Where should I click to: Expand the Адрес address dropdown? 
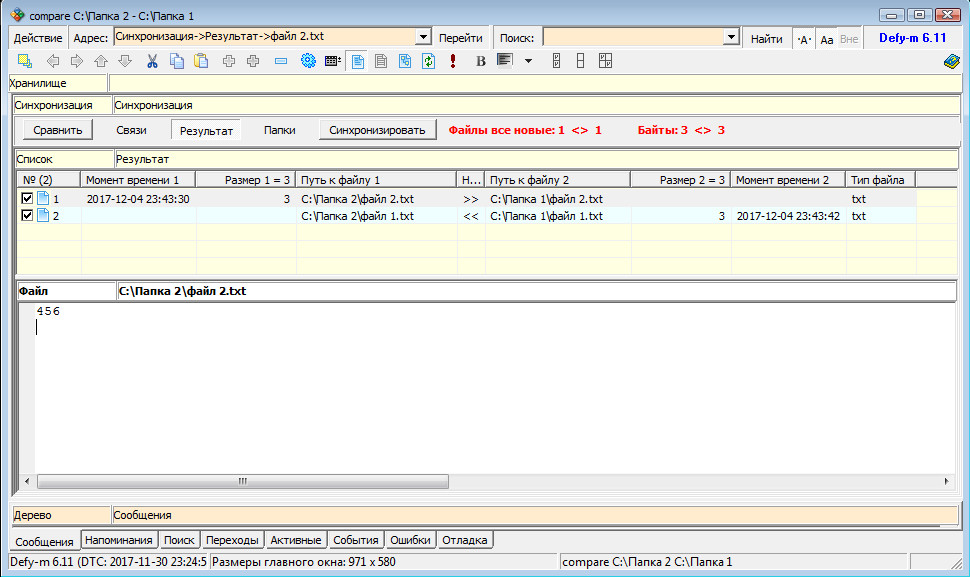423,37
